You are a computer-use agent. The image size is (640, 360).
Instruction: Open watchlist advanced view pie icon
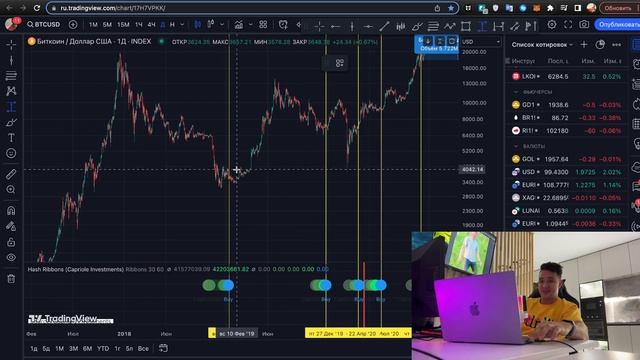click(600, 44)
